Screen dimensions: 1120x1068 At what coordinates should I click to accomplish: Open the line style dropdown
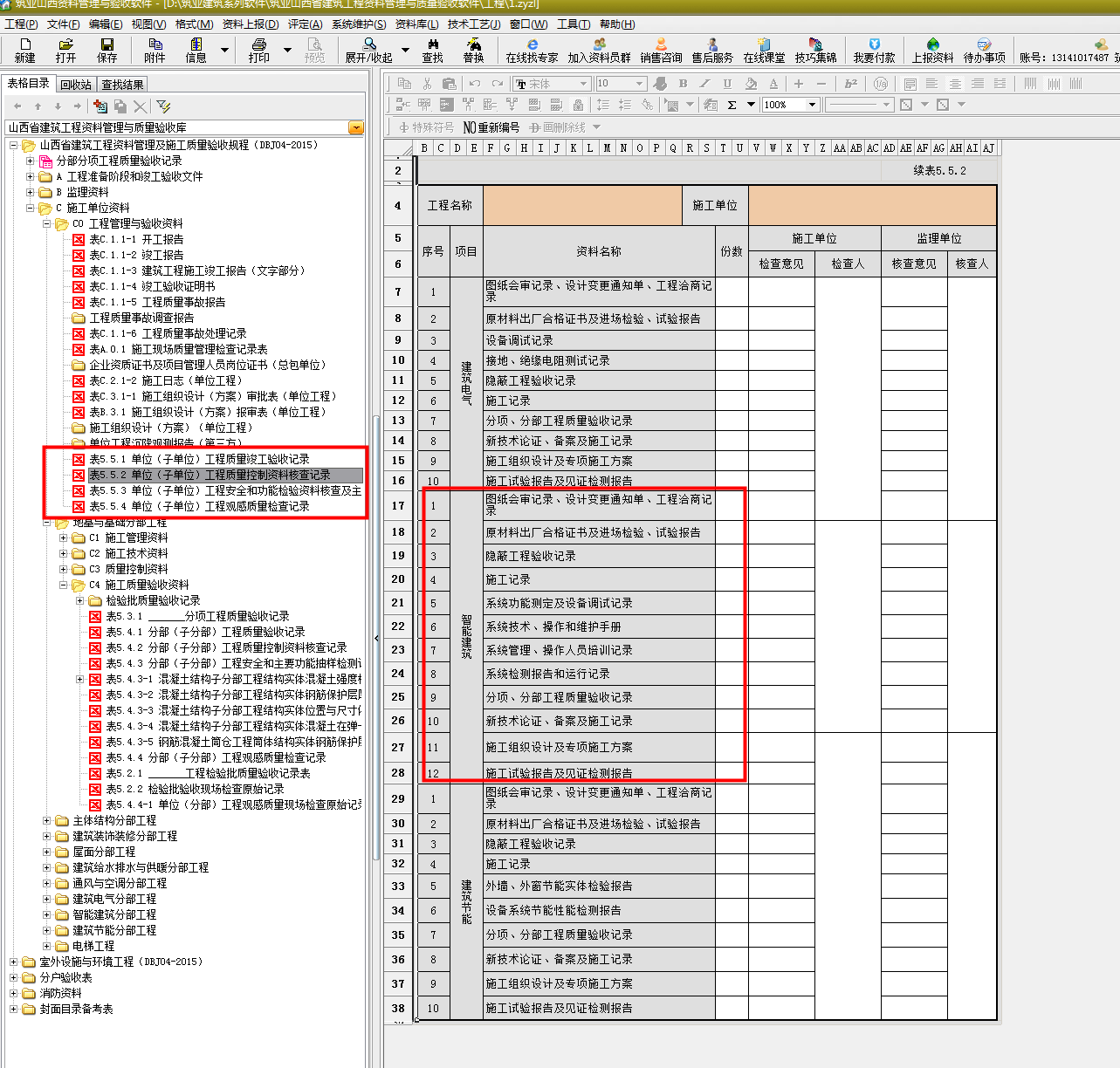886,105
